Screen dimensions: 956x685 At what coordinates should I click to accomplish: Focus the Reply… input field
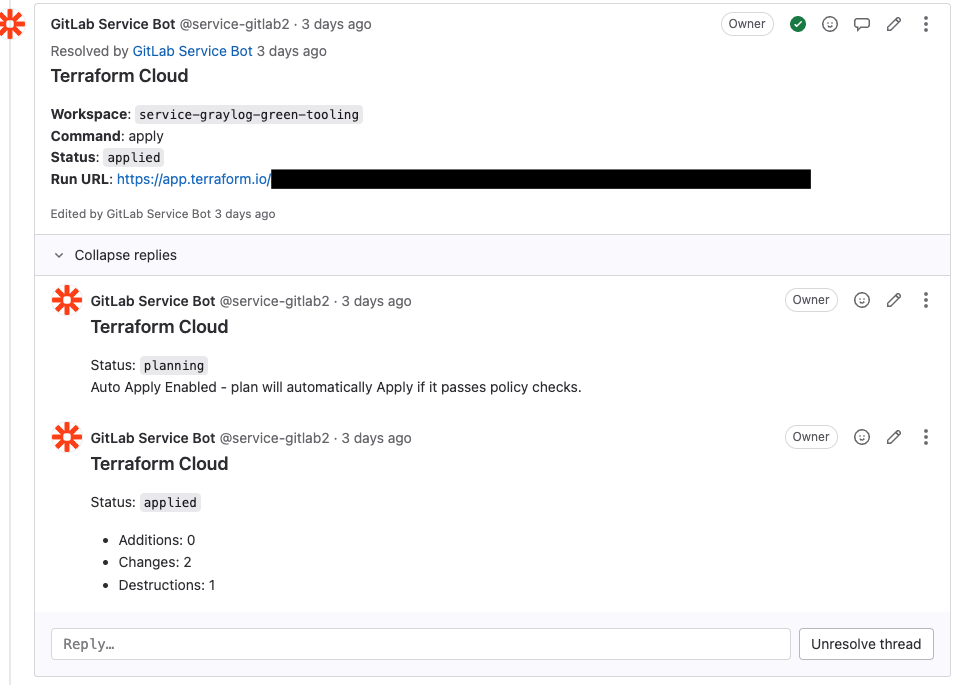click(421, 644)
